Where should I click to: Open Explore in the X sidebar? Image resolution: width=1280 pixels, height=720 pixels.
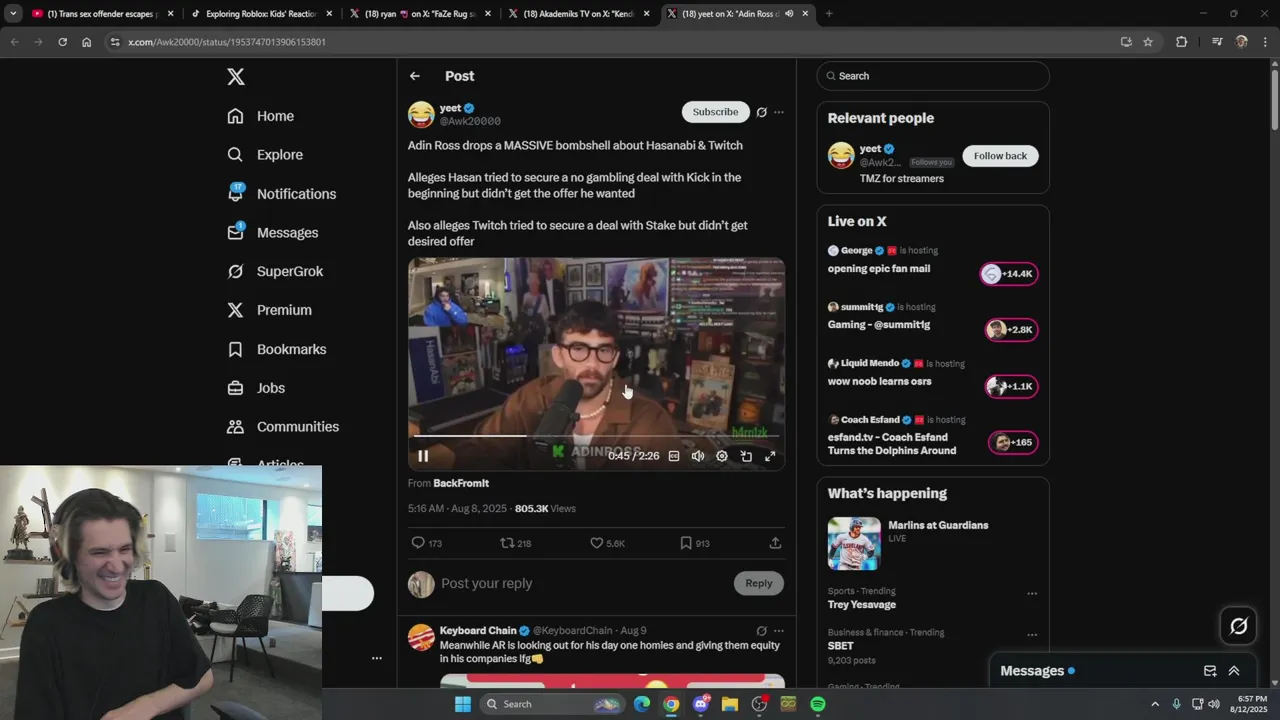click(264, 155)
